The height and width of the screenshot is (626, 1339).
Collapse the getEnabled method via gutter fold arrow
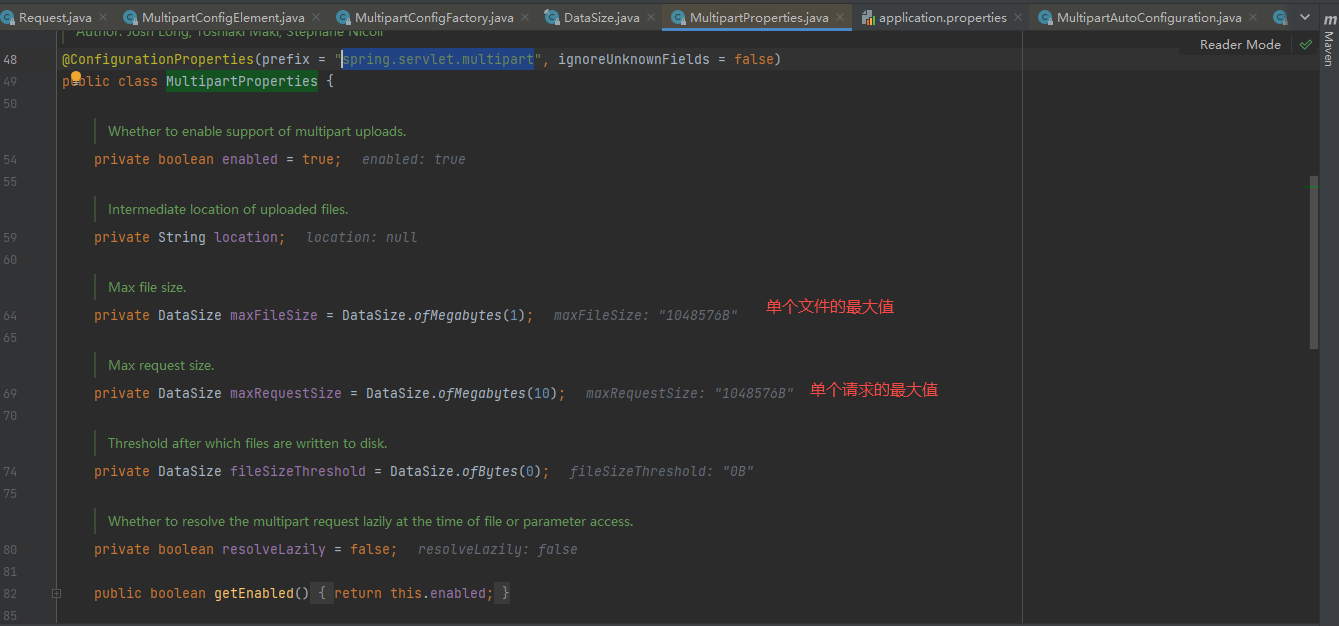56,592
